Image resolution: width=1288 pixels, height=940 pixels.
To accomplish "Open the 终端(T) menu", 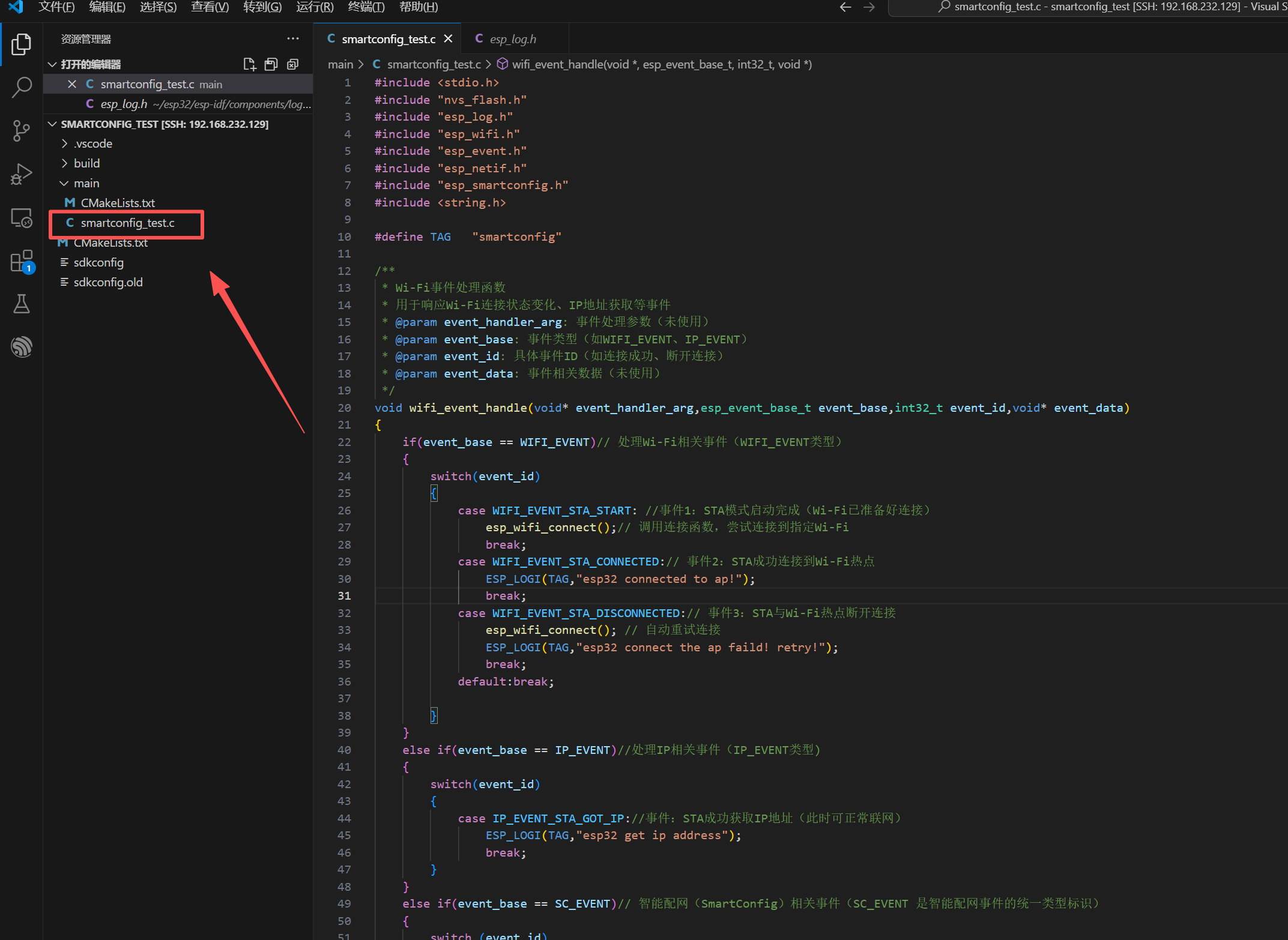I will (x=366, y=7).
